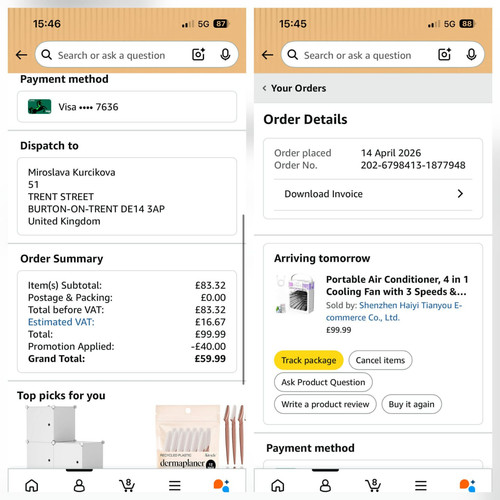The width and height of the screenshot is (500, 500).
Task: Tap Buy it again button
Action: (x=412, y=404)
